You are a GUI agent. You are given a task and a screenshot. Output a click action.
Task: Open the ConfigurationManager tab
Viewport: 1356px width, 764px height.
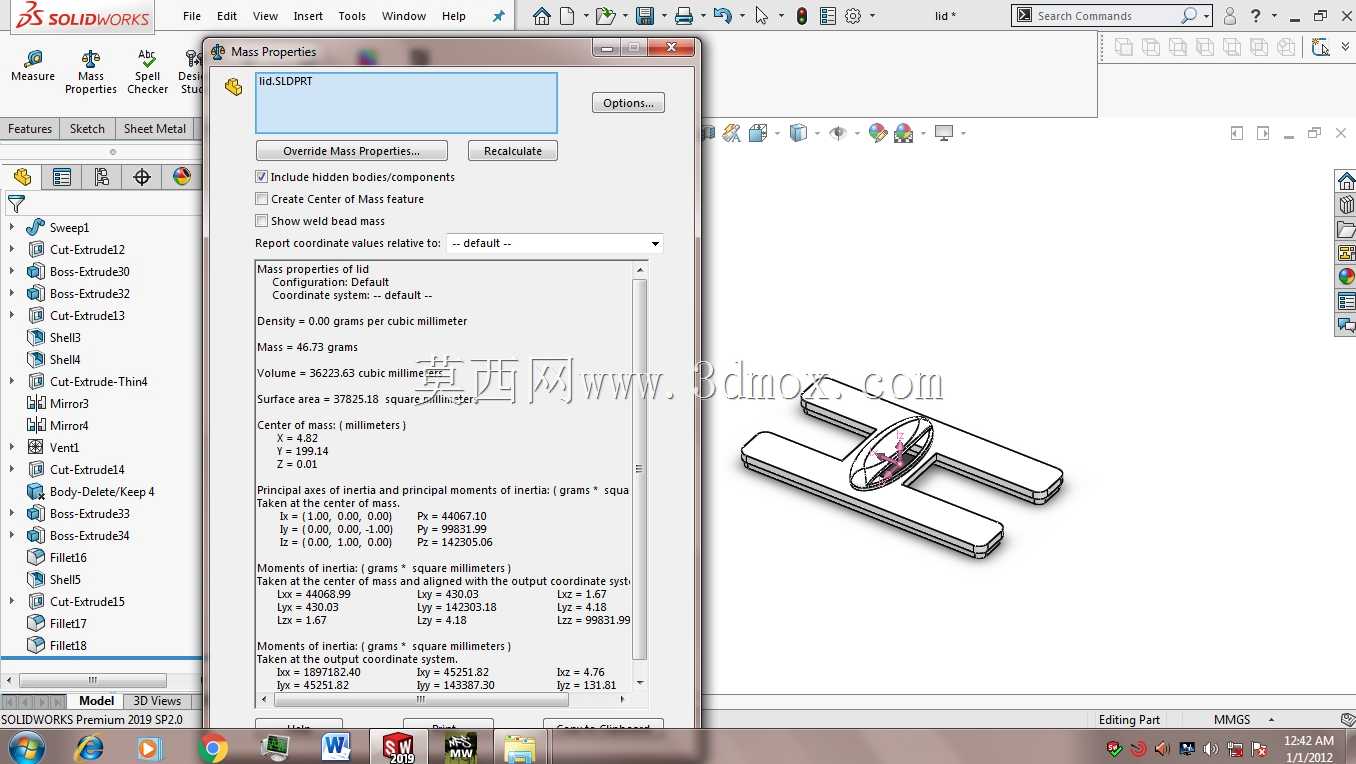(x=102, y=177)
